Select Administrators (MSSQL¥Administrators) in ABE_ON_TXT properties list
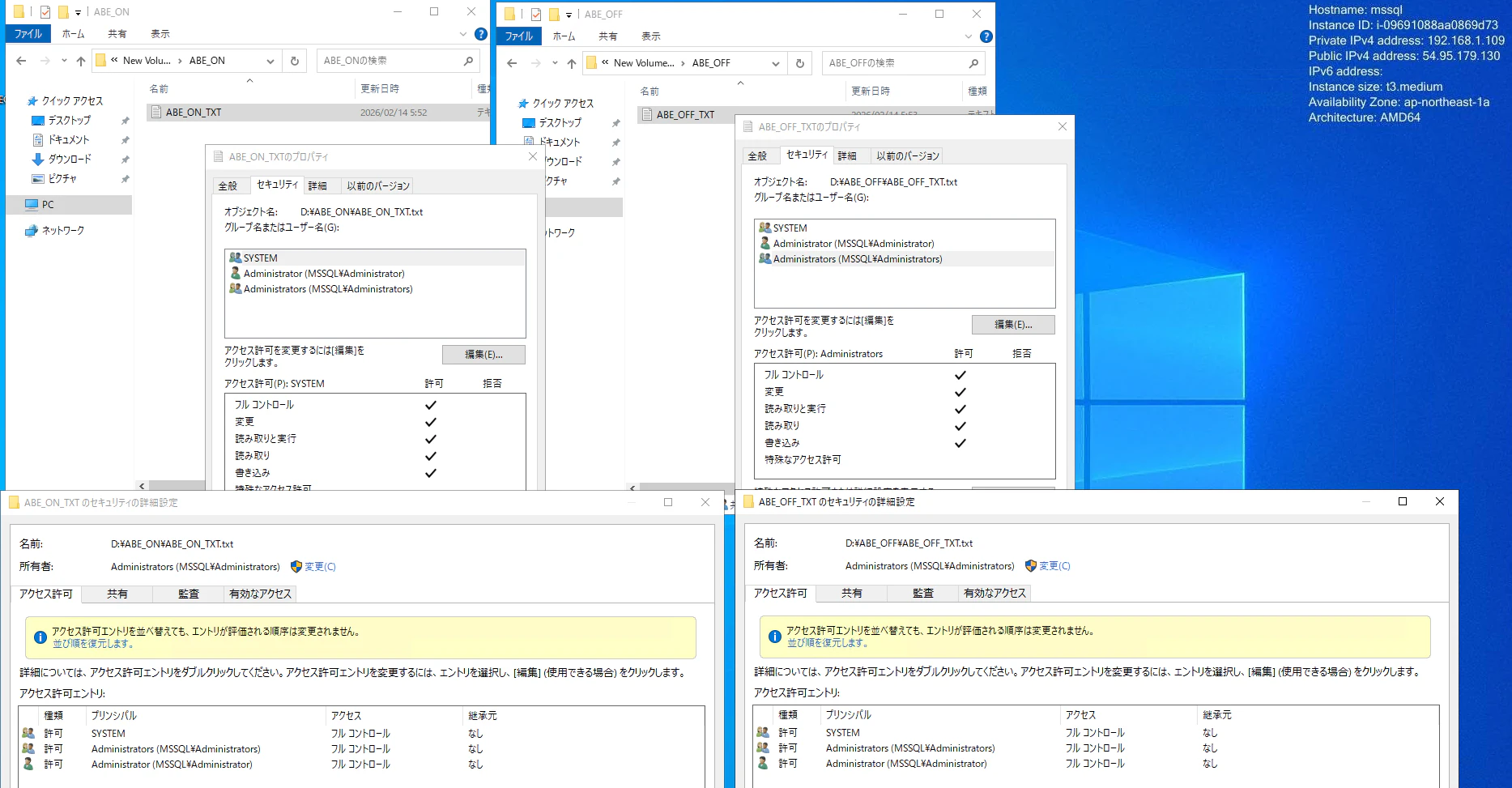Viewport: 1512px width, 788px height. (375, 289)
